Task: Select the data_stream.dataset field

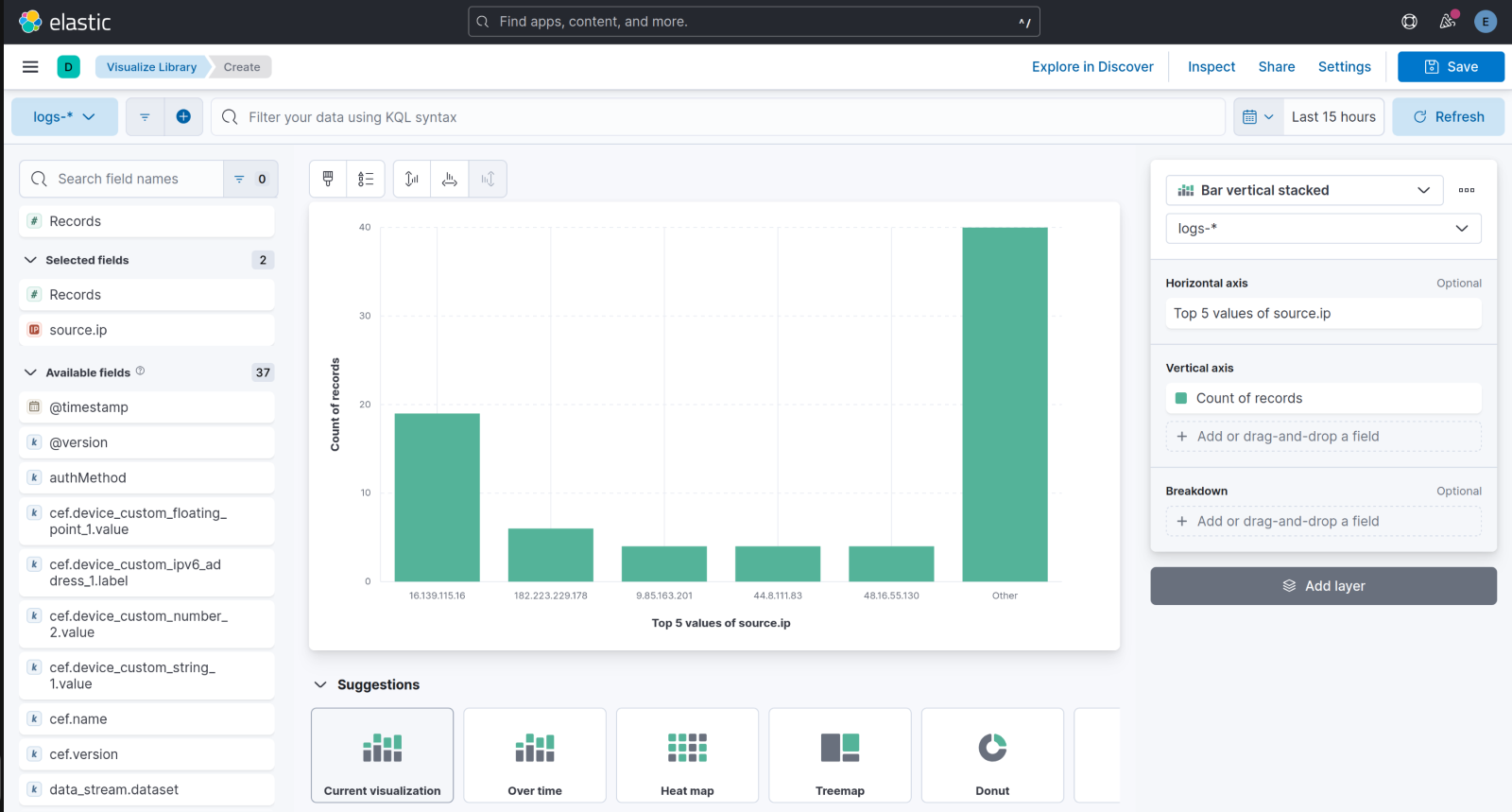Action: (x=146, y=789)
